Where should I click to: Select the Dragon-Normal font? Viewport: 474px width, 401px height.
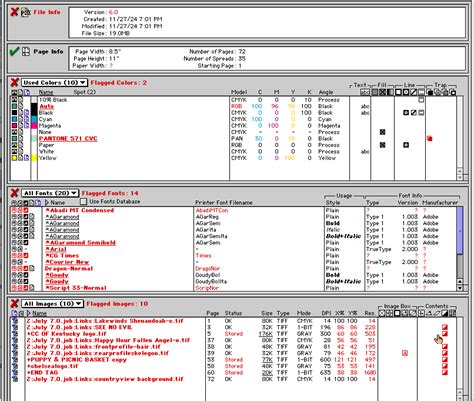tap(69, 269)
